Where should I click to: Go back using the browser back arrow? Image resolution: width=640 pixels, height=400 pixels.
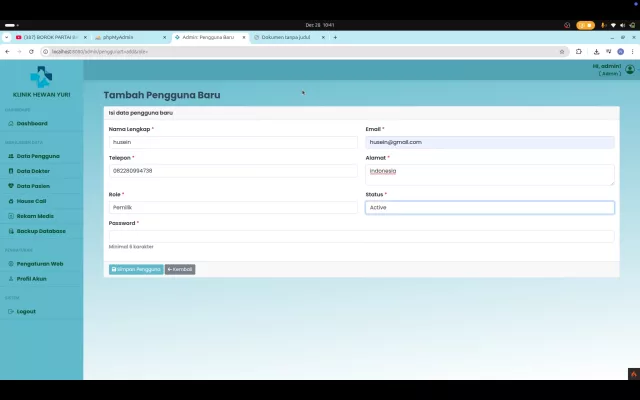pyautogui.click(x=7, y=52)
